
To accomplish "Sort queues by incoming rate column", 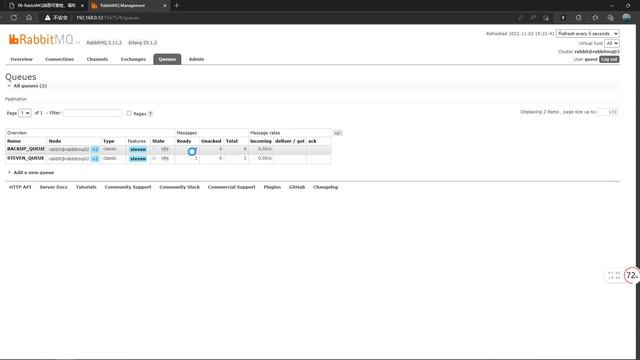I will tap(261, 141).
